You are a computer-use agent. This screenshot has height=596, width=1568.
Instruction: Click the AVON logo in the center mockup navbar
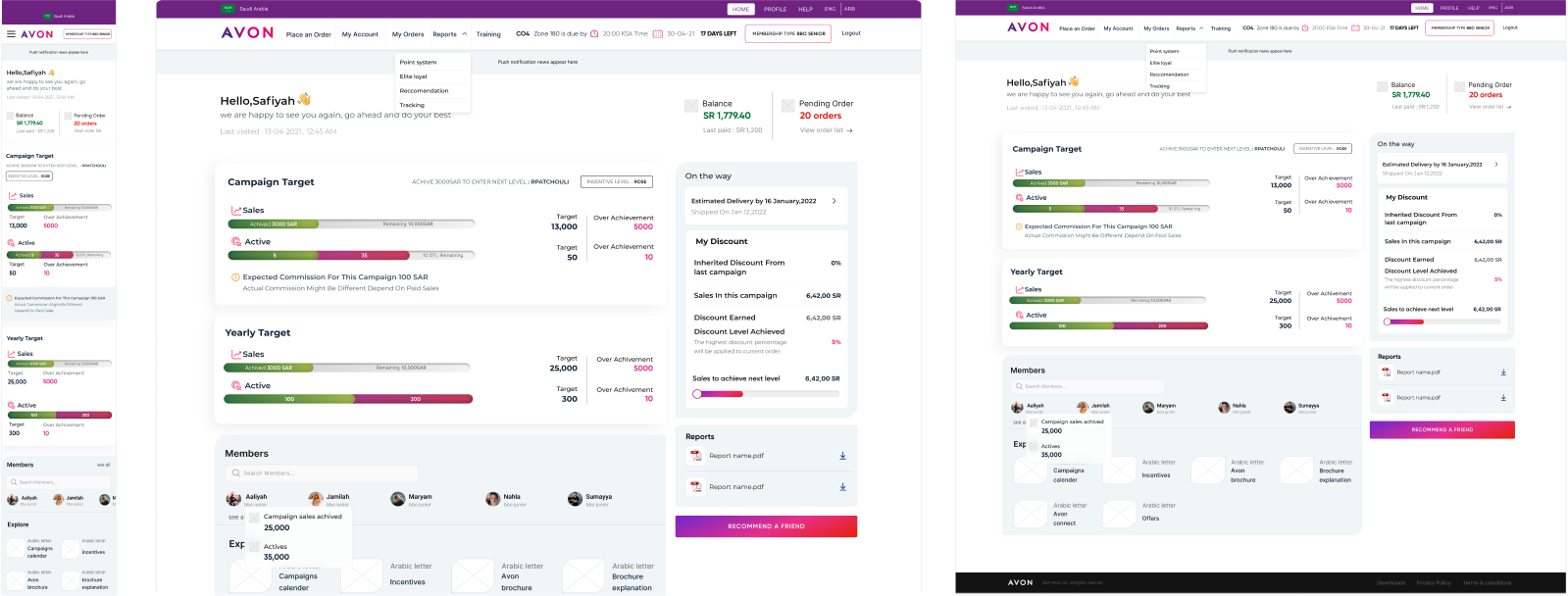(x=247, y=32)
